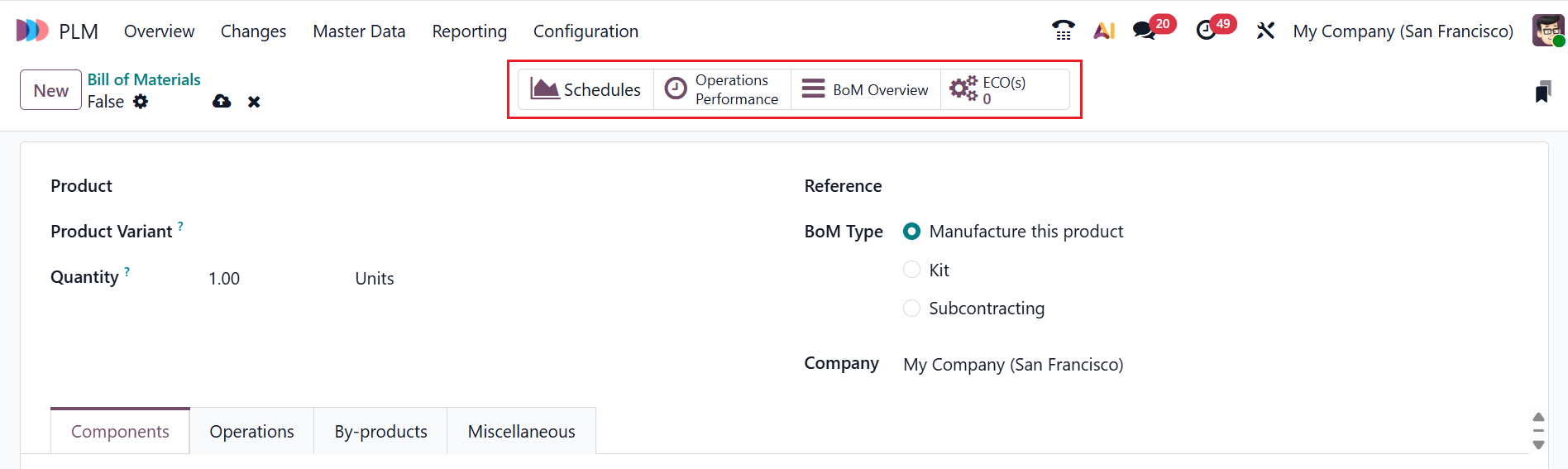Click the cloud save icon
Viewport: 1568px width, 469px height.
222,101
